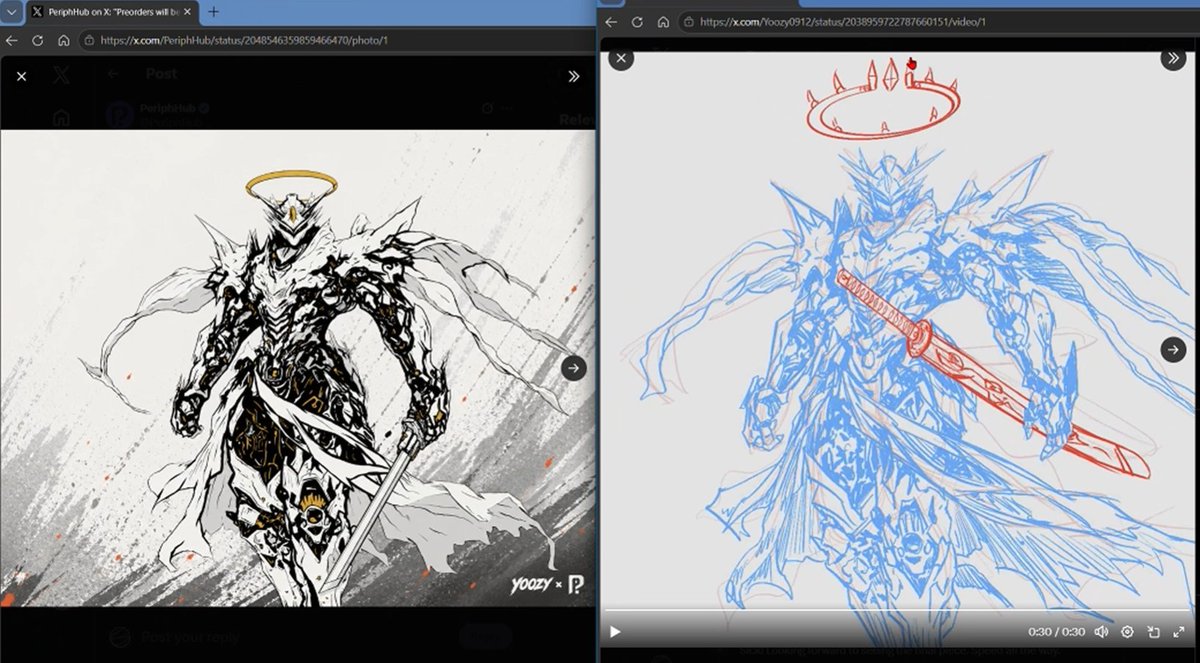Mute the video with speaker icon
Viewport: 1200px width, 663px height.
1101,632
